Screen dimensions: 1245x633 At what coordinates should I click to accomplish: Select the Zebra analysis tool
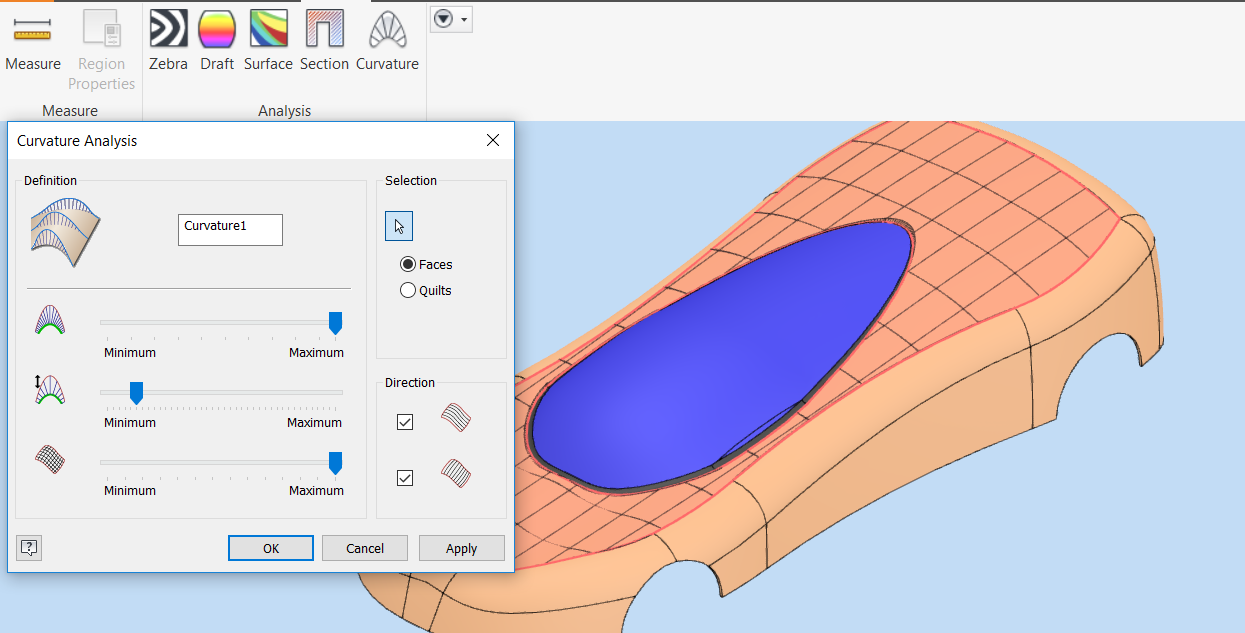[x=168, y=38]
